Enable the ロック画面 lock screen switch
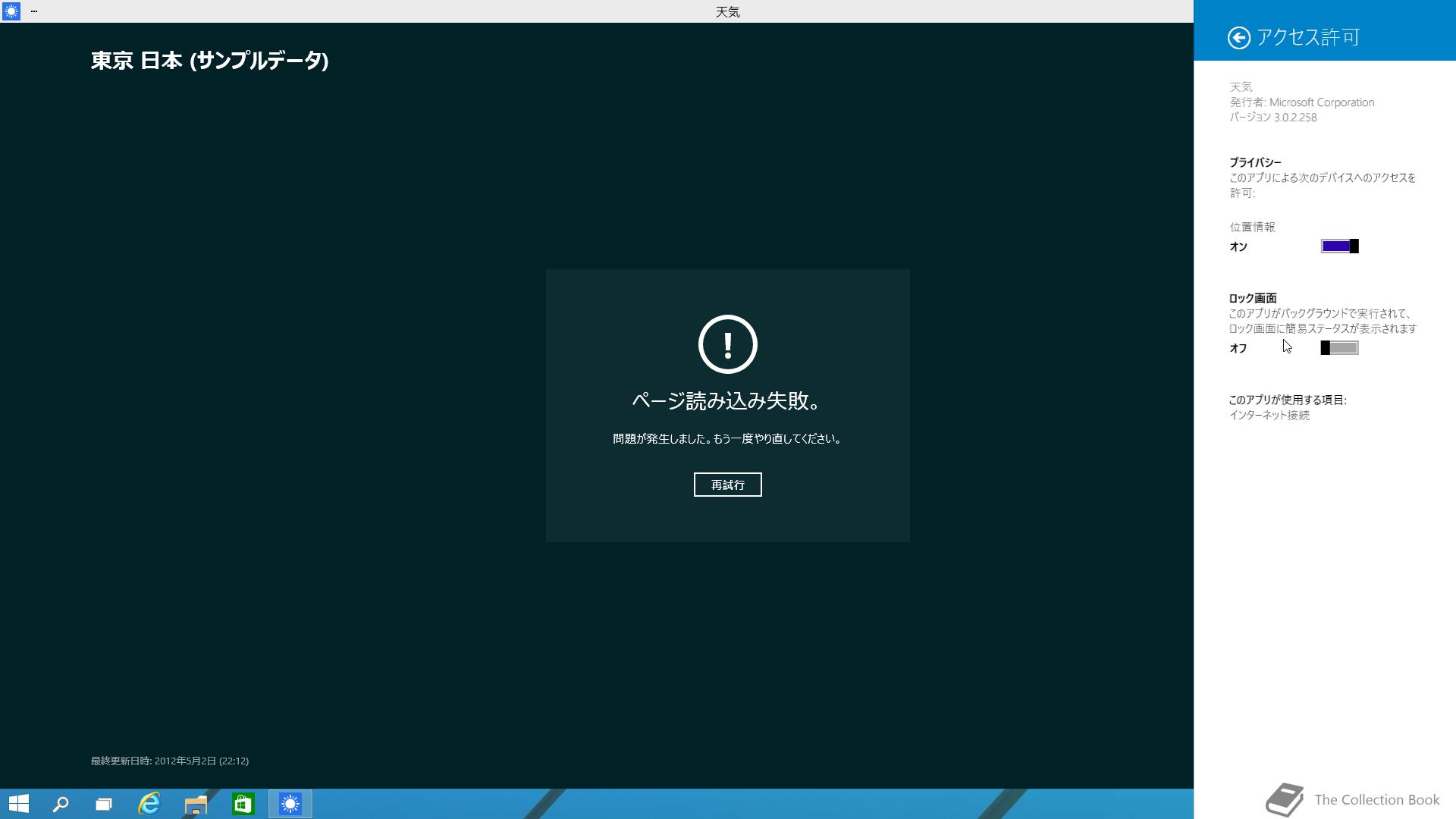This screenshot has height=819, width=1456. pos(1339,348)
